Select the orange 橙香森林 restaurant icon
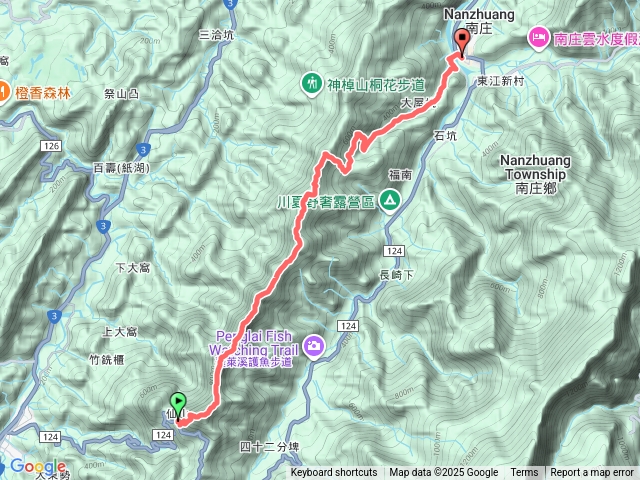Image resolution: width=640 pixels, height=480 pixels. [x=2, y=93]
